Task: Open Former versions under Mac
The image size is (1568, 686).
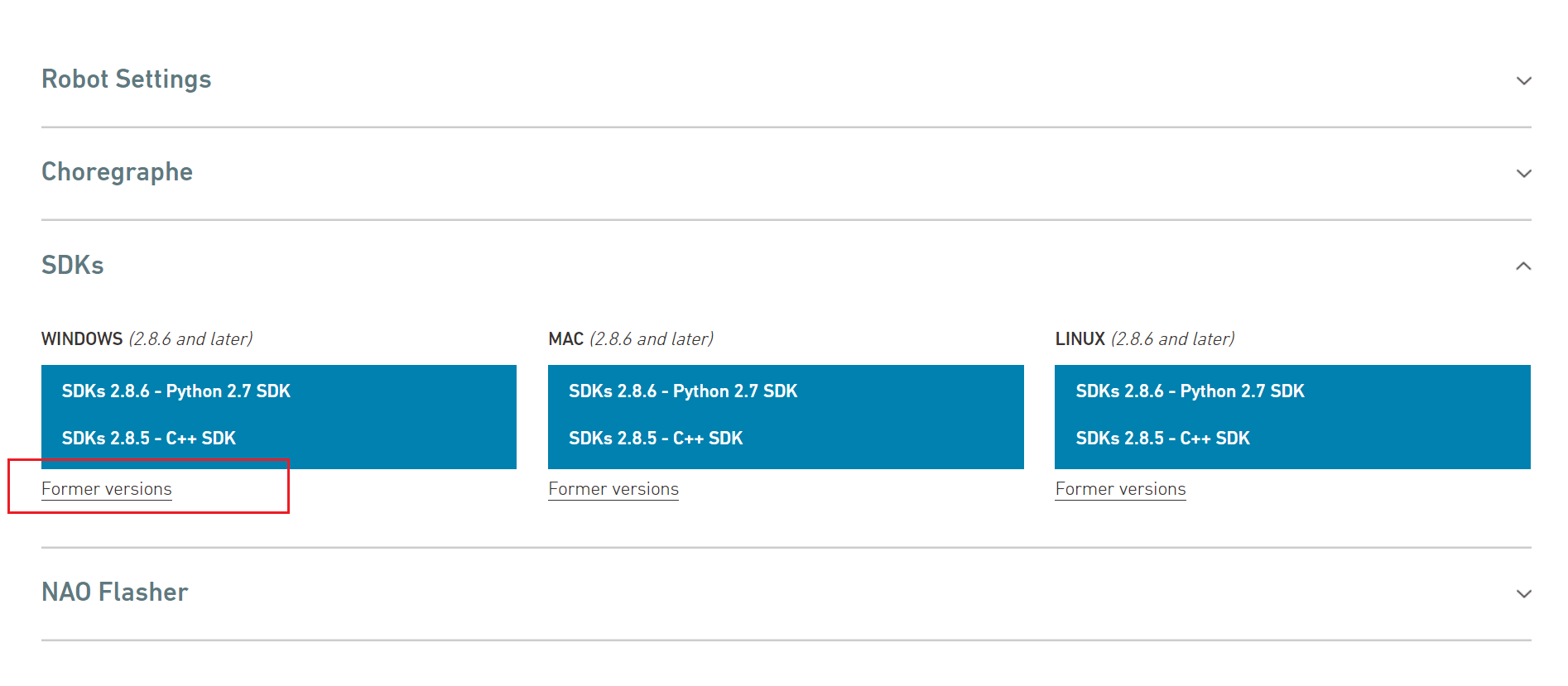Action: tap(613, 489)
